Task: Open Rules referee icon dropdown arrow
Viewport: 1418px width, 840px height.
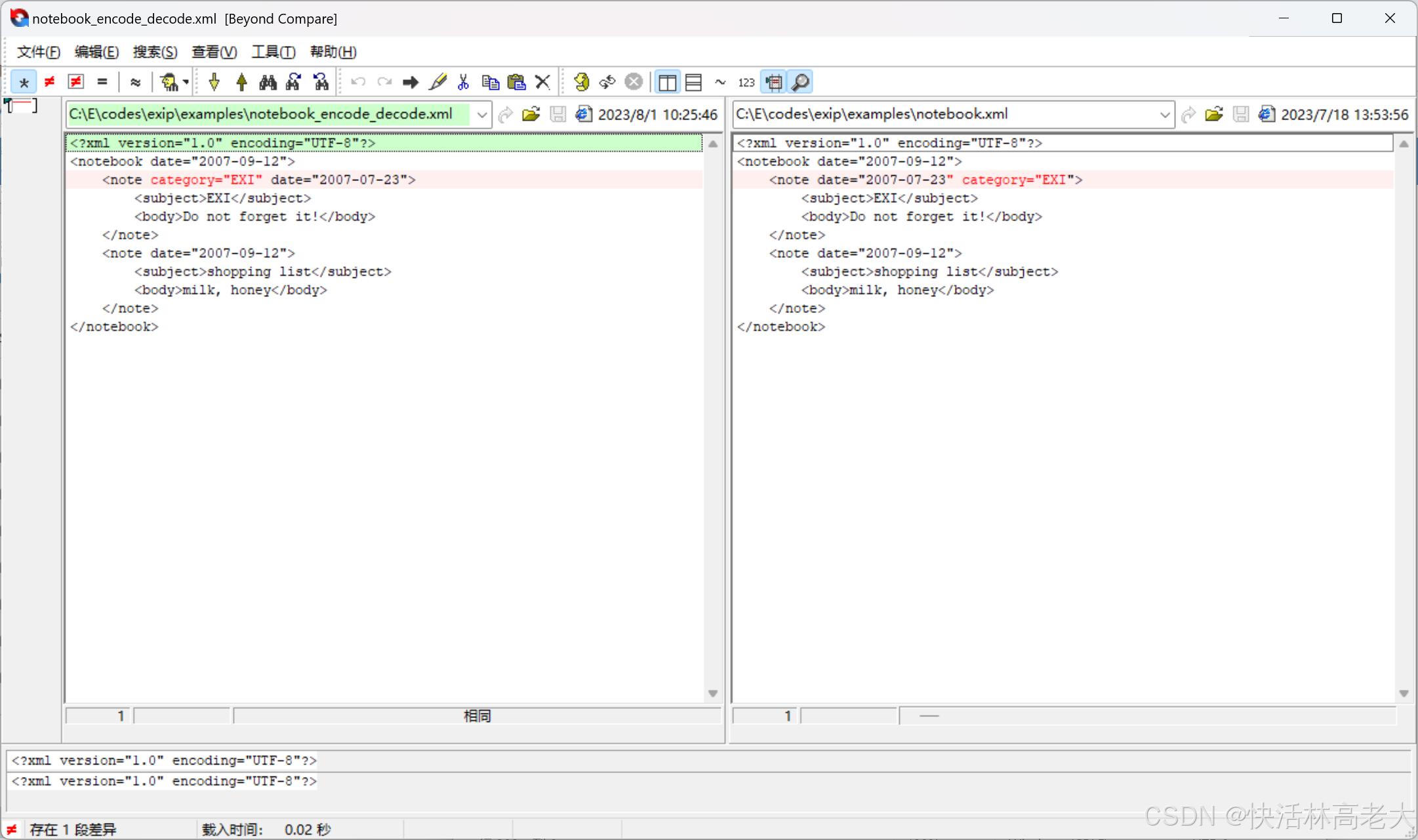Action: click(186, 83)
